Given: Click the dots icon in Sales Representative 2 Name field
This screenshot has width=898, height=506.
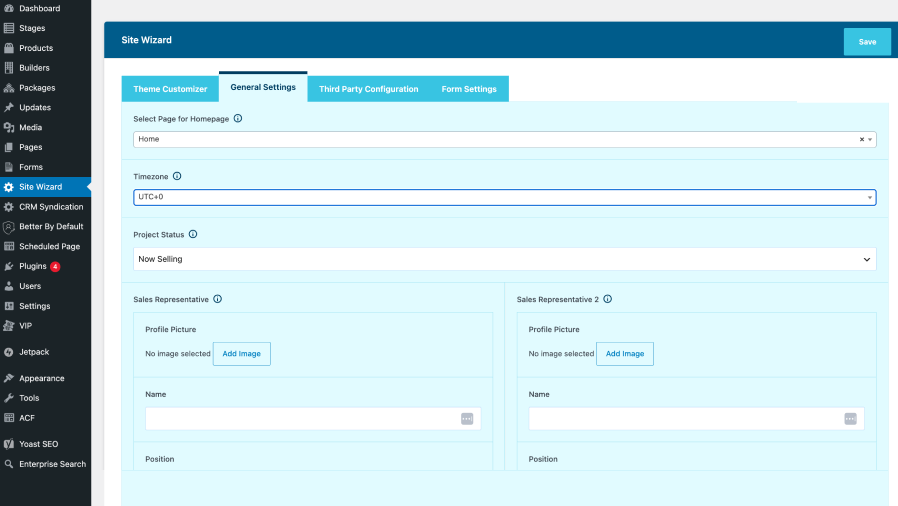Looking at the screenshot, I should (x=850, y=419).
